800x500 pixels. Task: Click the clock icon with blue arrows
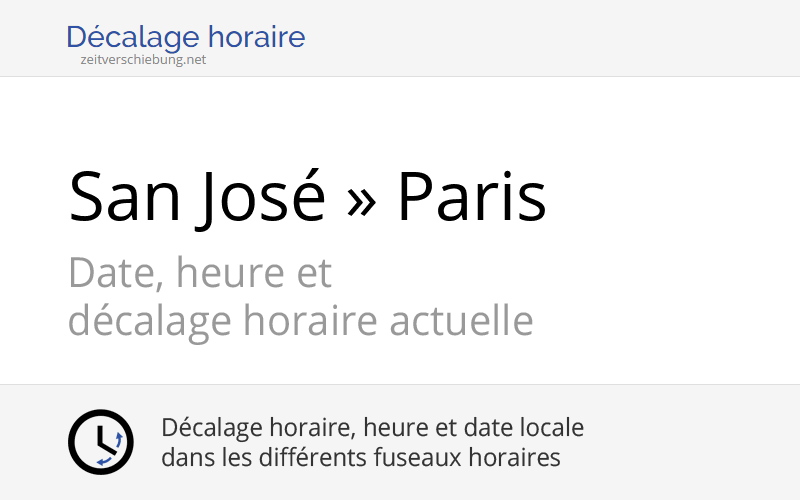pos(100,442)
